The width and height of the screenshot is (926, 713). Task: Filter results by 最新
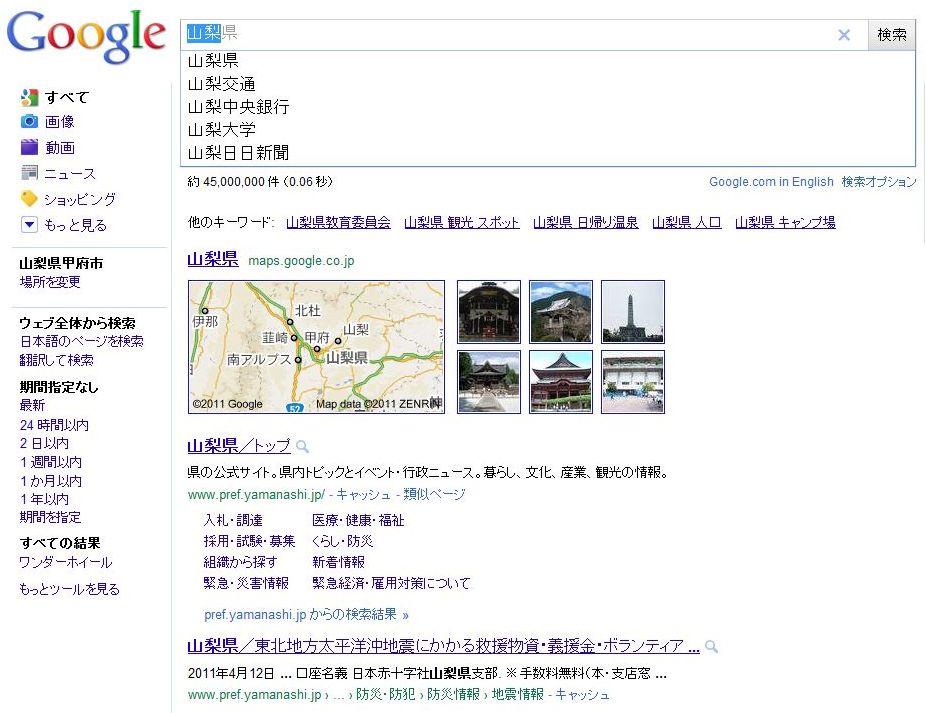pos(32,405)
